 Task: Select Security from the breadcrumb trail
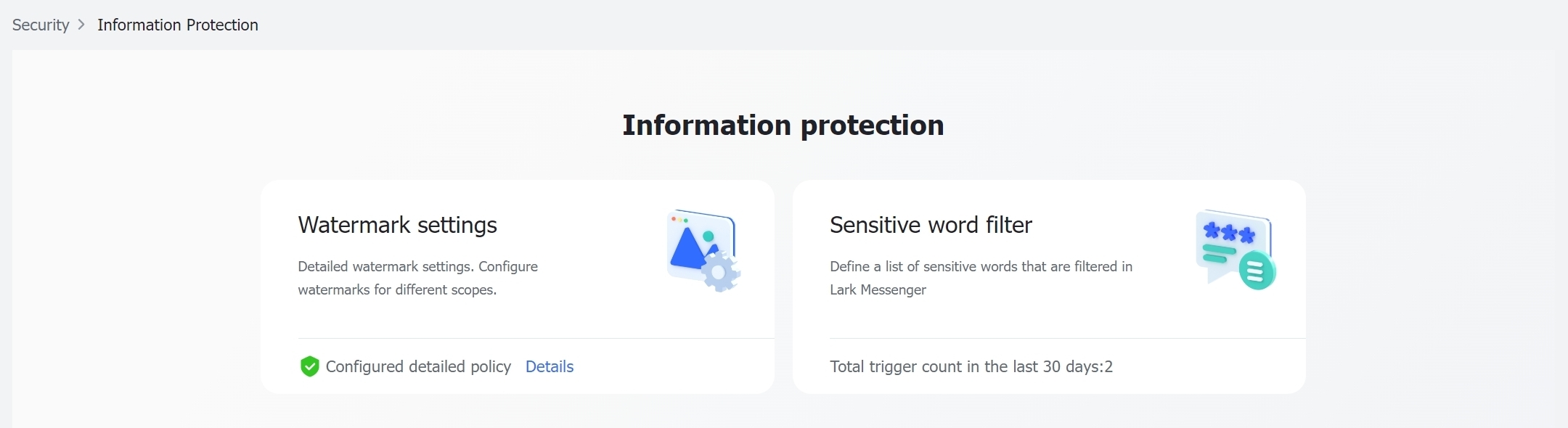coord(40,25)
